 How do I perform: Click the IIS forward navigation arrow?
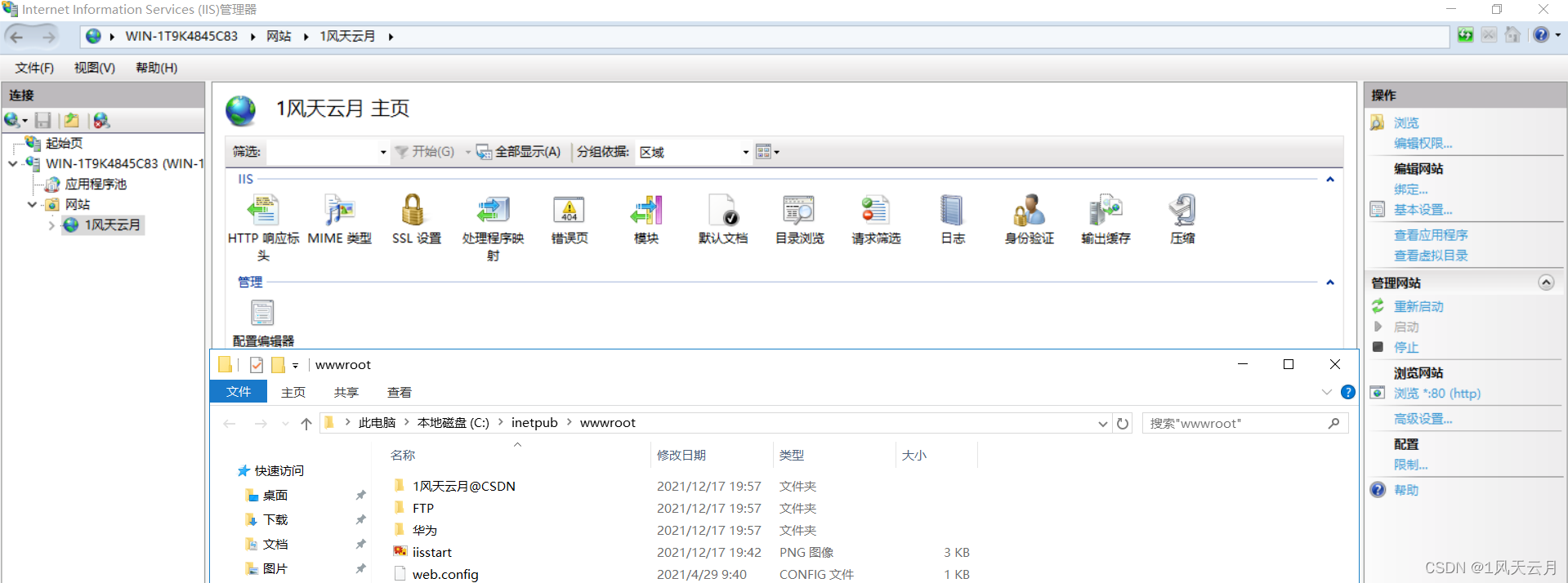pos(49,37)
